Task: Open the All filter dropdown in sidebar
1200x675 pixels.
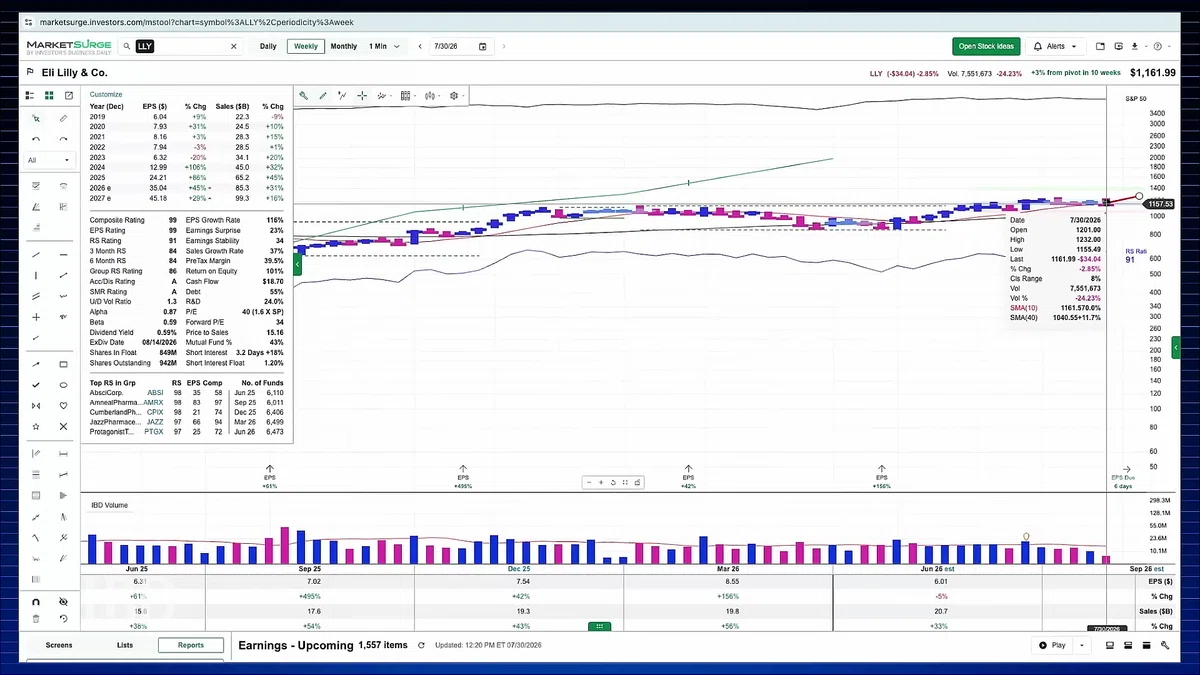Action: coord(50,160)
